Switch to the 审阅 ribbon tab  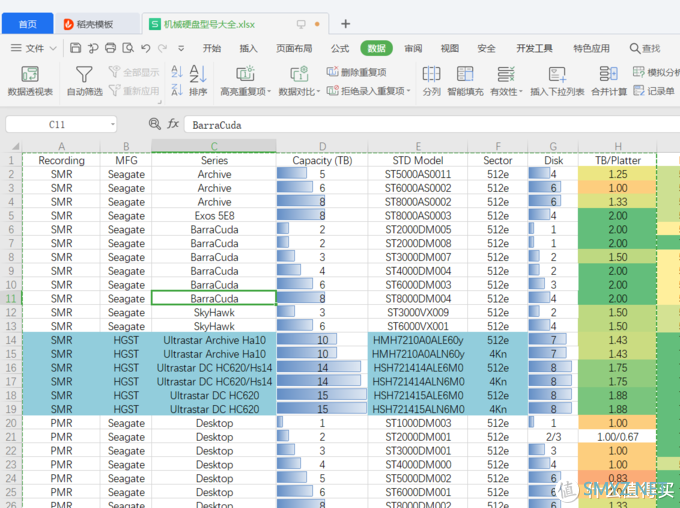pyautogui.click(x=413, y=48)
